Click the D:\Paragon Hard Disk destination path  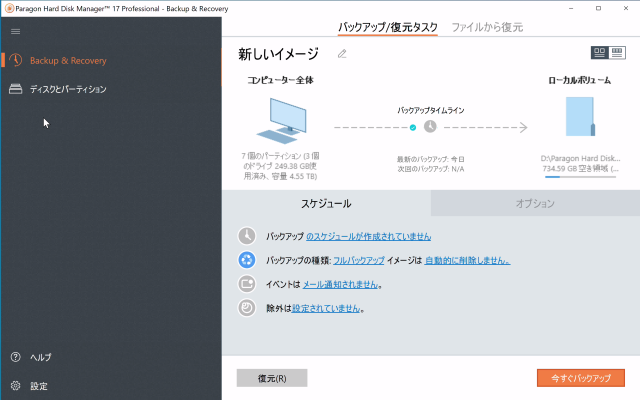coord(580,158)
